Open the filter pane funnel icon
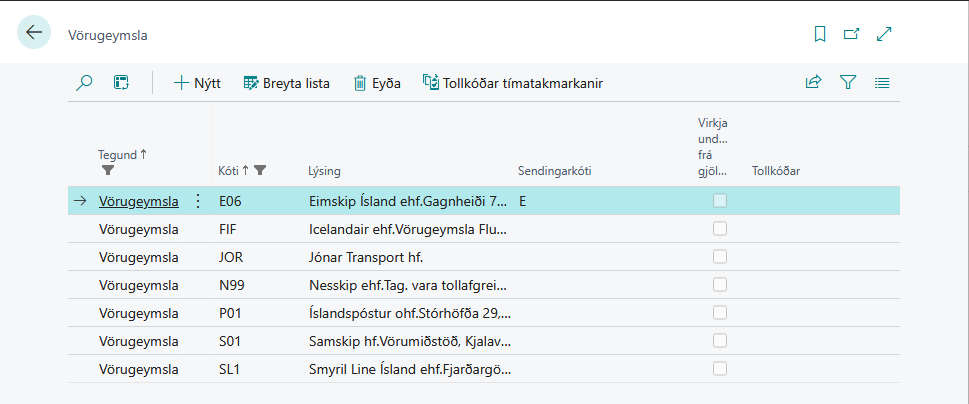The image size is (969, 404). [848, 83]
